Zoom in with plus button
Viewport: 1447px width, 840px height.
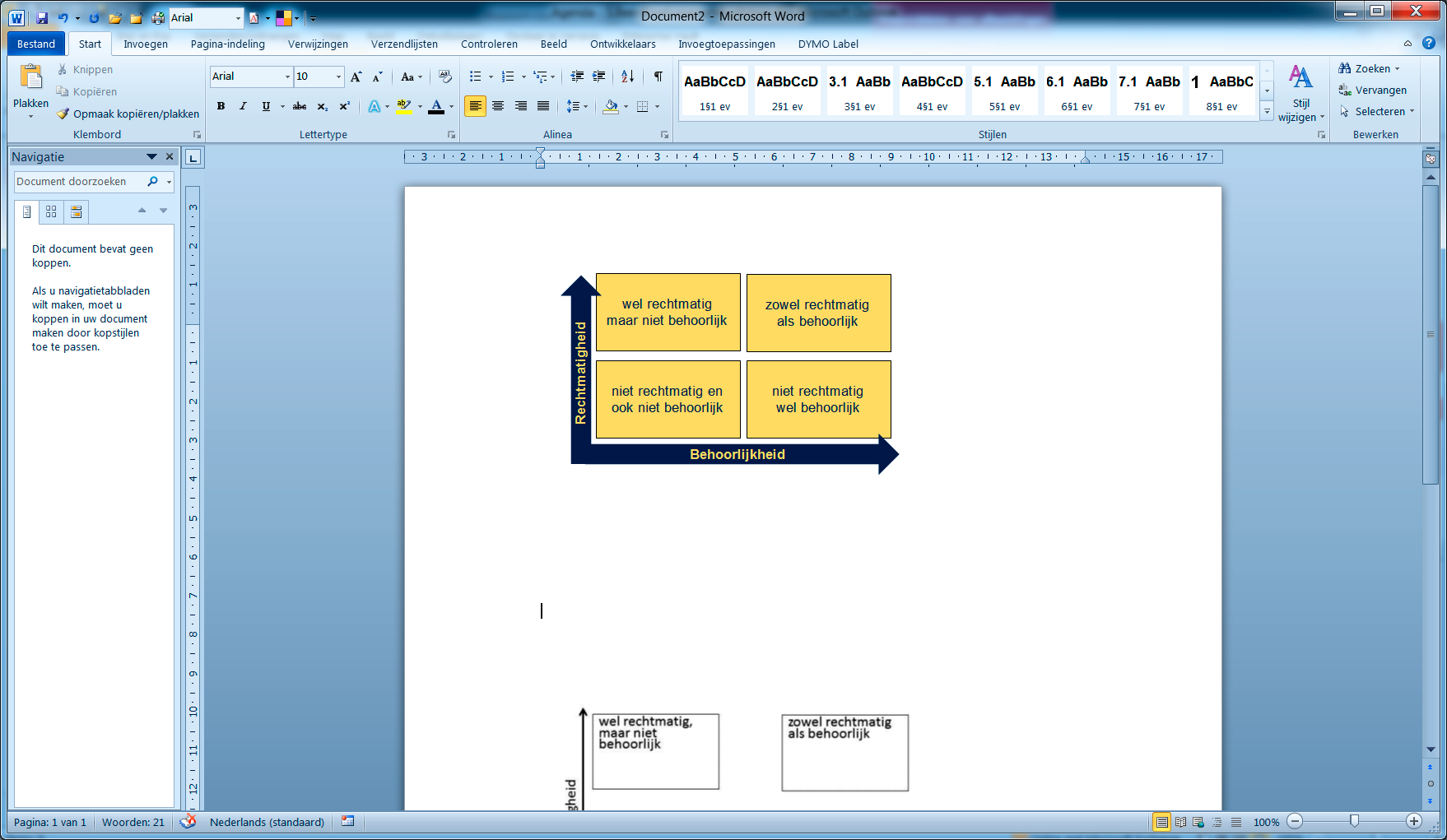(x=1414, y=821)
